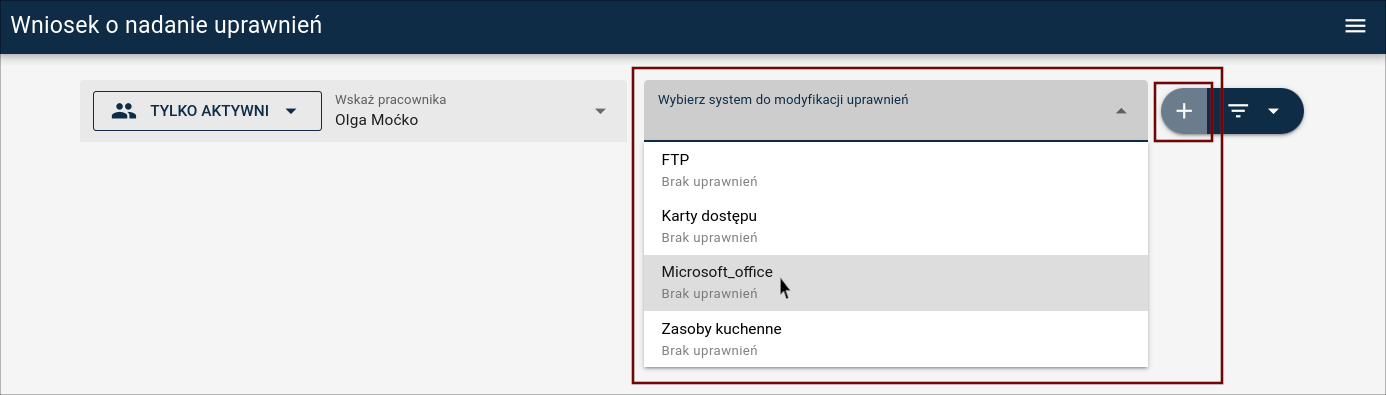This screenshot has height=395, width=1386.
Task: Choose Karty dostępu from the list
Action: point(896,226)
